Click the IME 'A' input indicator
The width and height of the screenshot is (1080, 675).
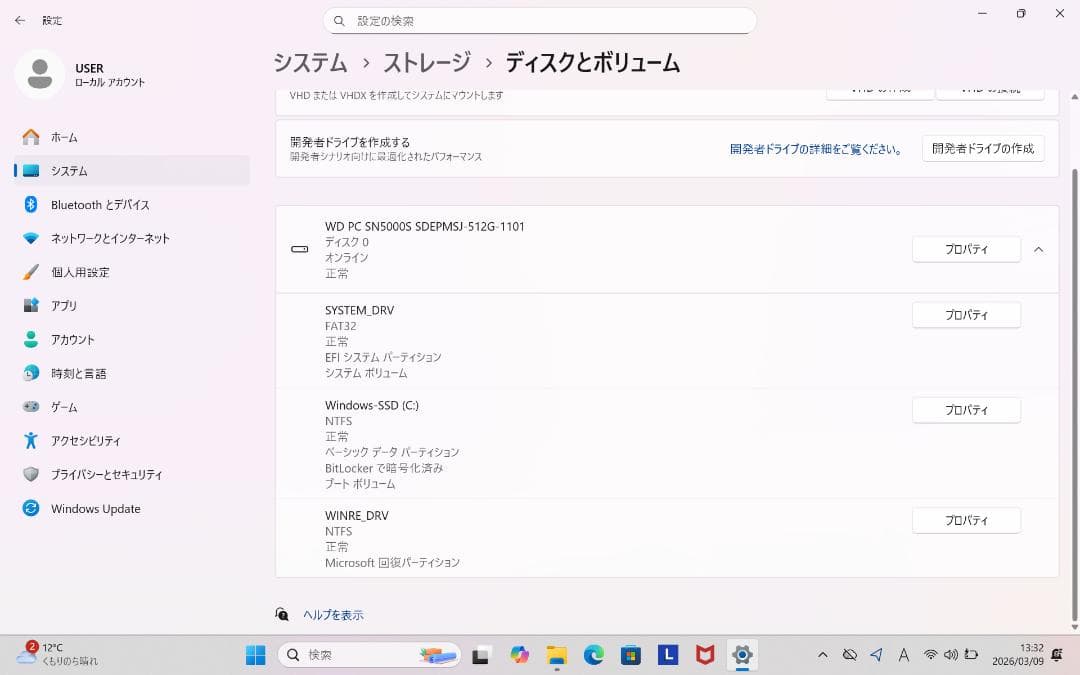(x=904, y=655)
